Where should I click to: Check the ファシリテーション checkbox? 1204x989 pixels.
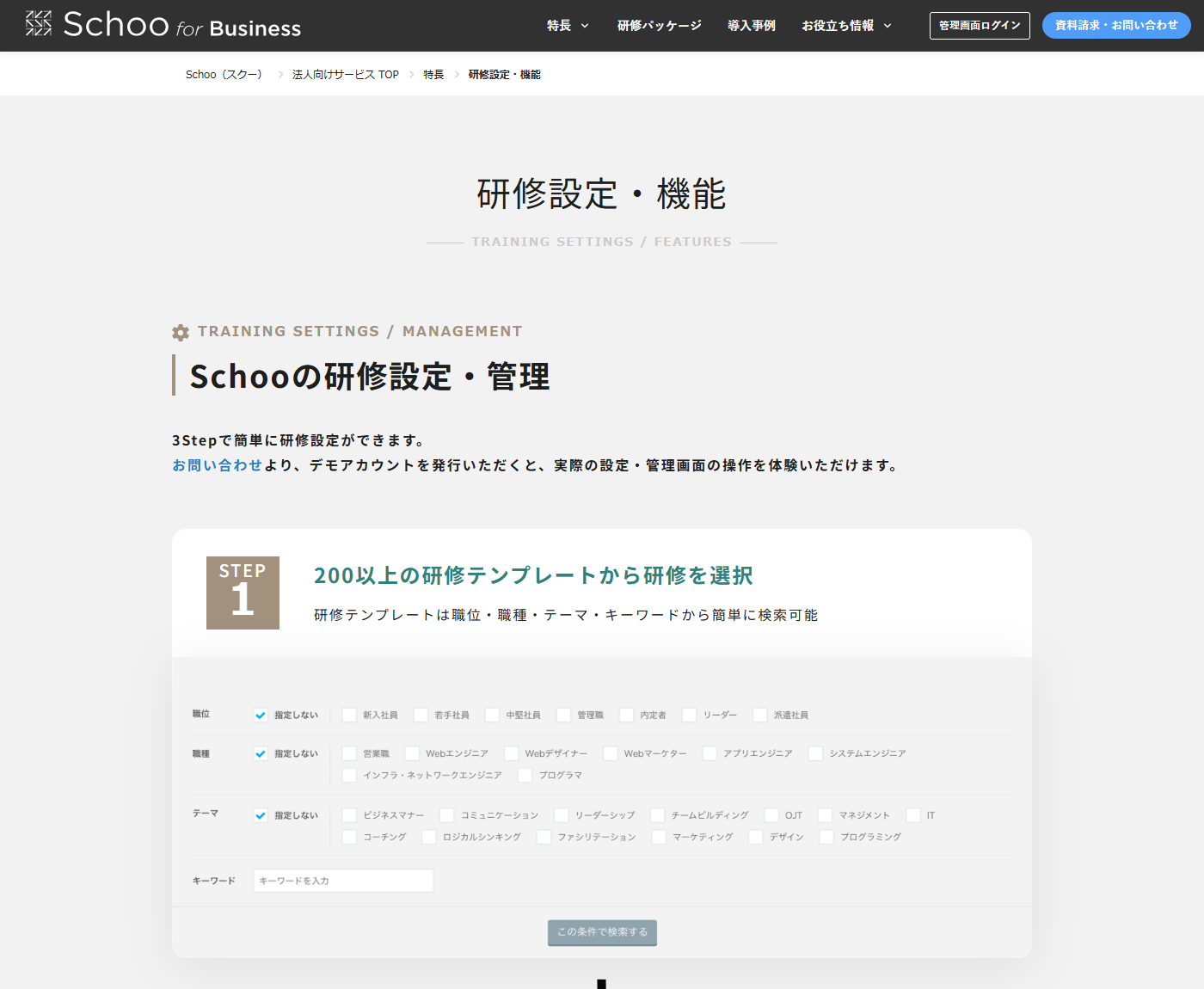click(544, 837)
